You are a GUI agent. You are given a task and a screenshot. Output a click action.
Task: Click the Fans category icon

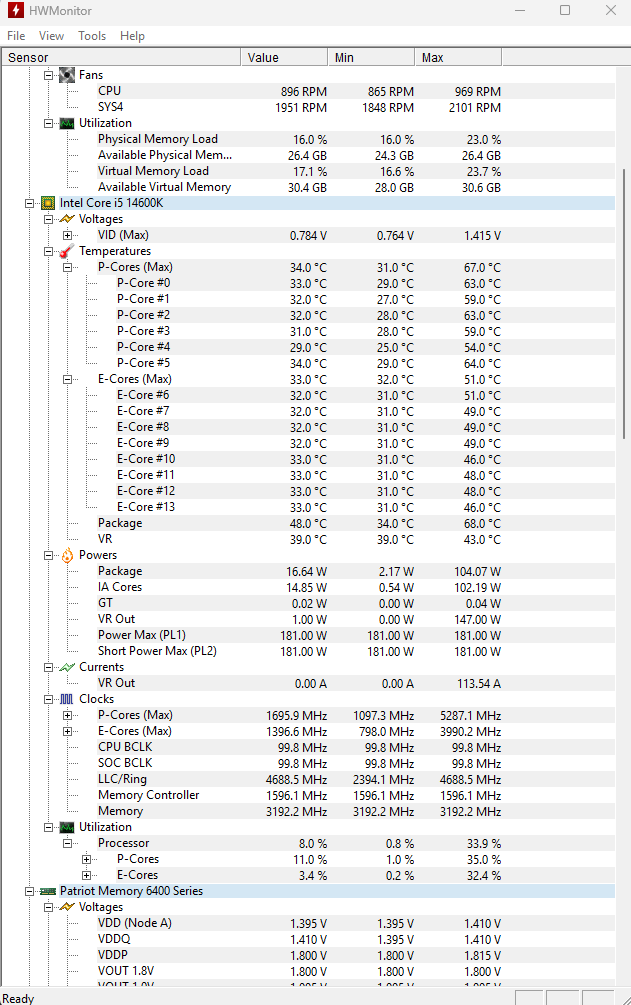(x=67, y=75)
